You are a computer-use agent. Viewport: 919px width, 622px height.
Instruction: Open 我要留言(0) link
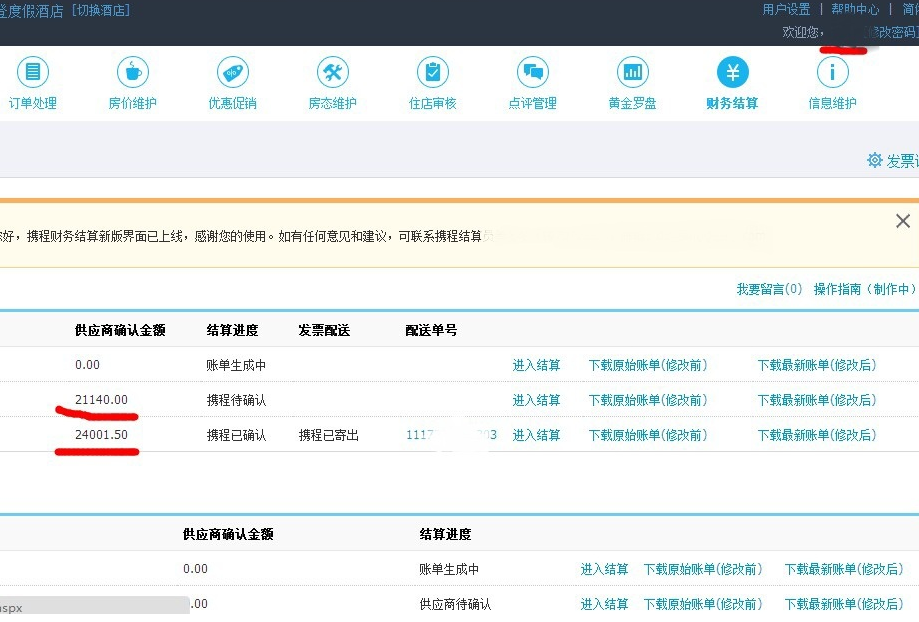point(769,289)
